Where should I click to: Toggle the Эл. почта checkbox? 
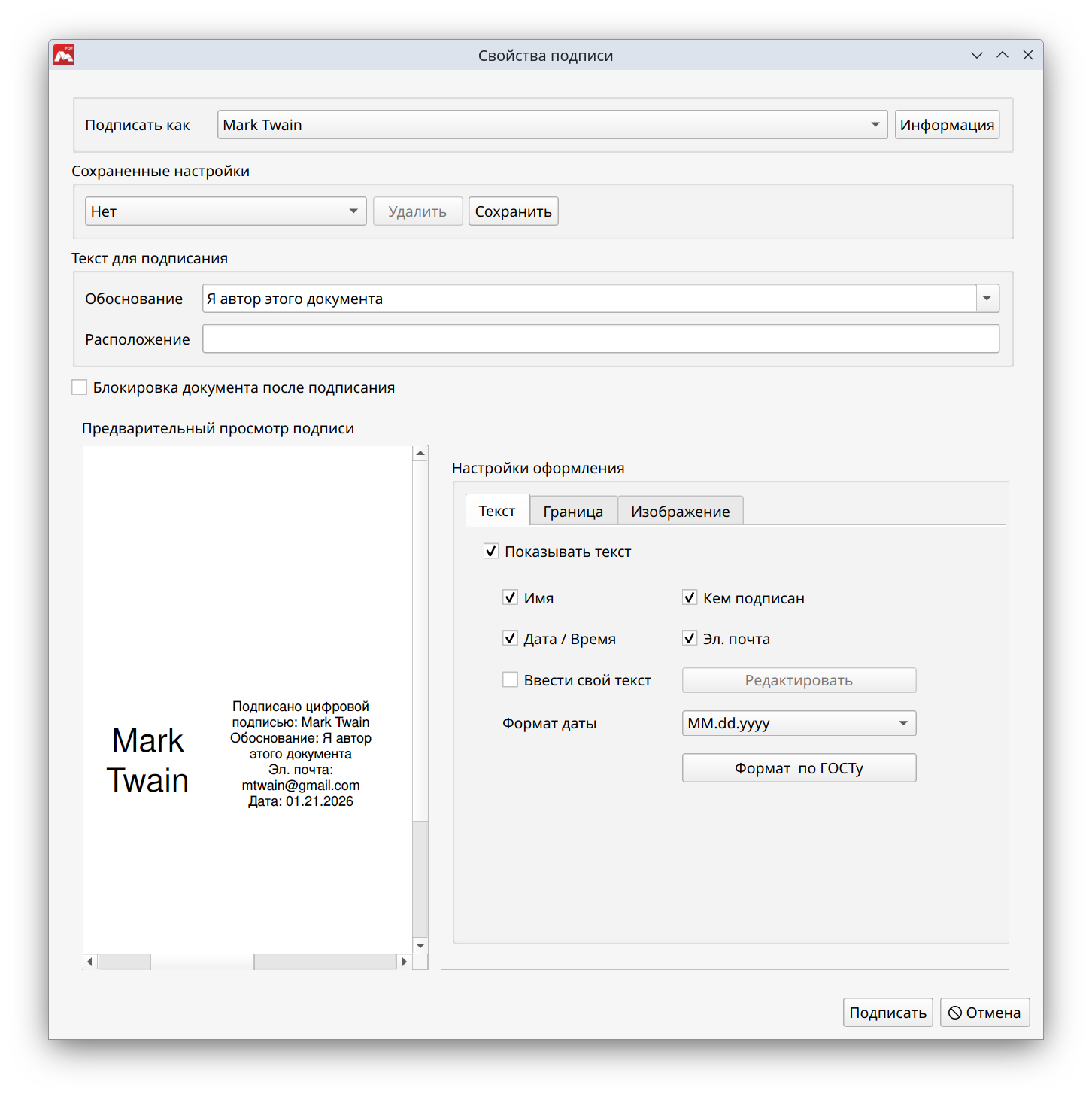[690, 639]
